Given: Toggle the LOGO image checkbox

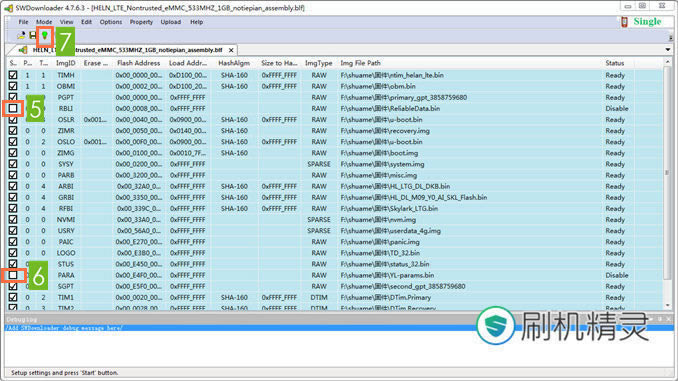Looking at the screenshot, I should coord(13,253).
